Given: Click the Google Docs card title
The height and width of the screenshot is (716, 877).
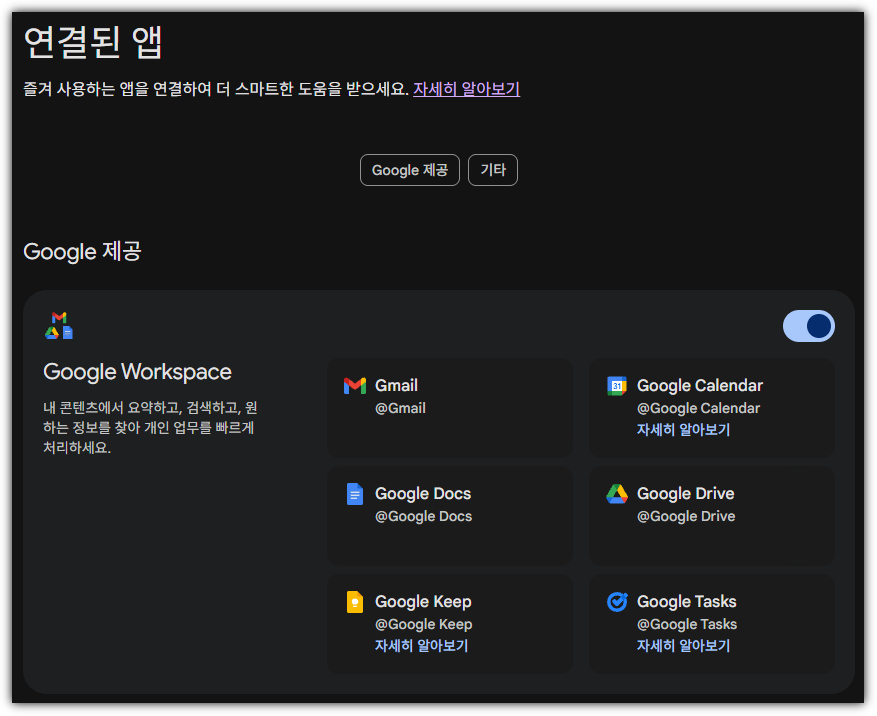Looking at the screenshot, I should click(x=423, y=493).
